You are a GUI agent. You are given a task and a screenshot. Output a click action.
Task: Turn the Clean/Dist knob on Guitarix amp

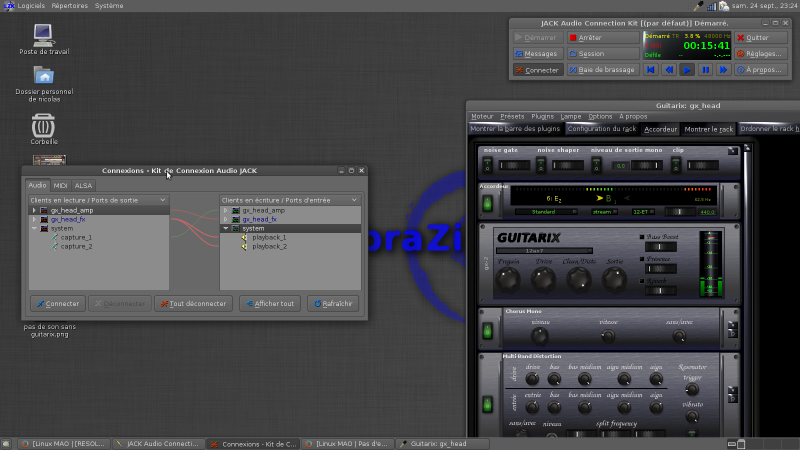pos(579,280)
